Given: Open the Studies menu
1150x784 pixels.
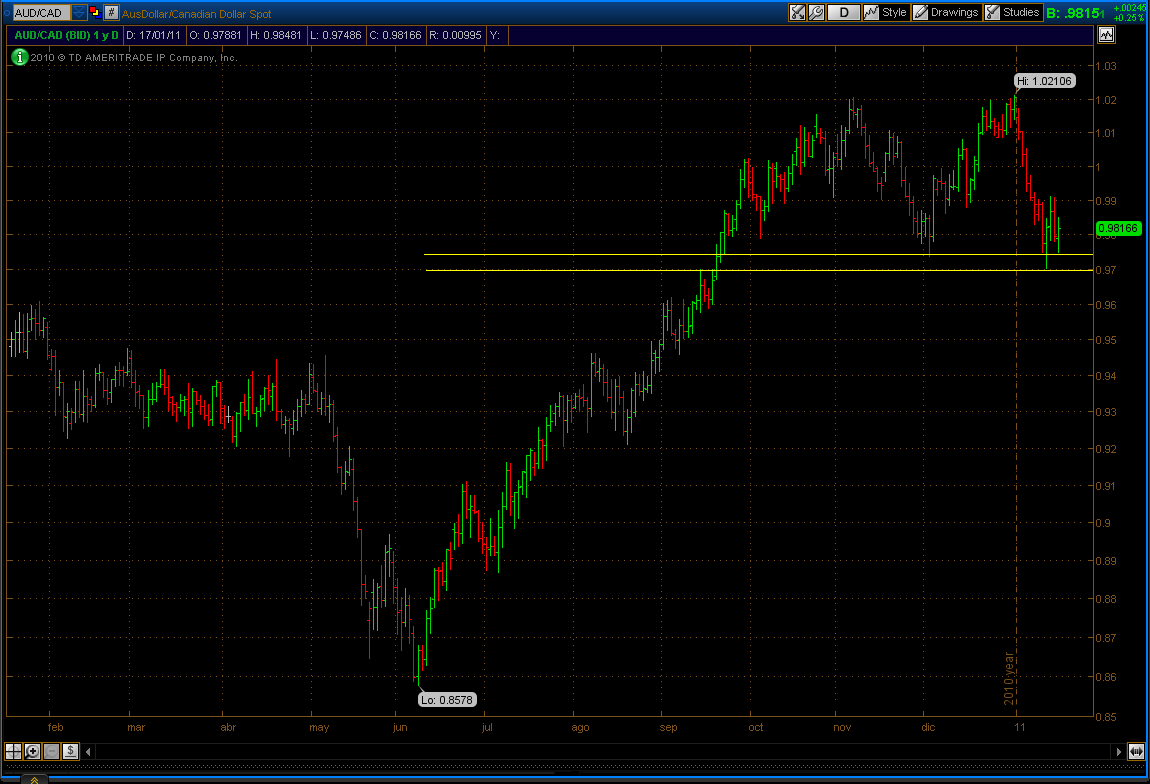Looking at the screenshot, I should [x=1013, y=12].
